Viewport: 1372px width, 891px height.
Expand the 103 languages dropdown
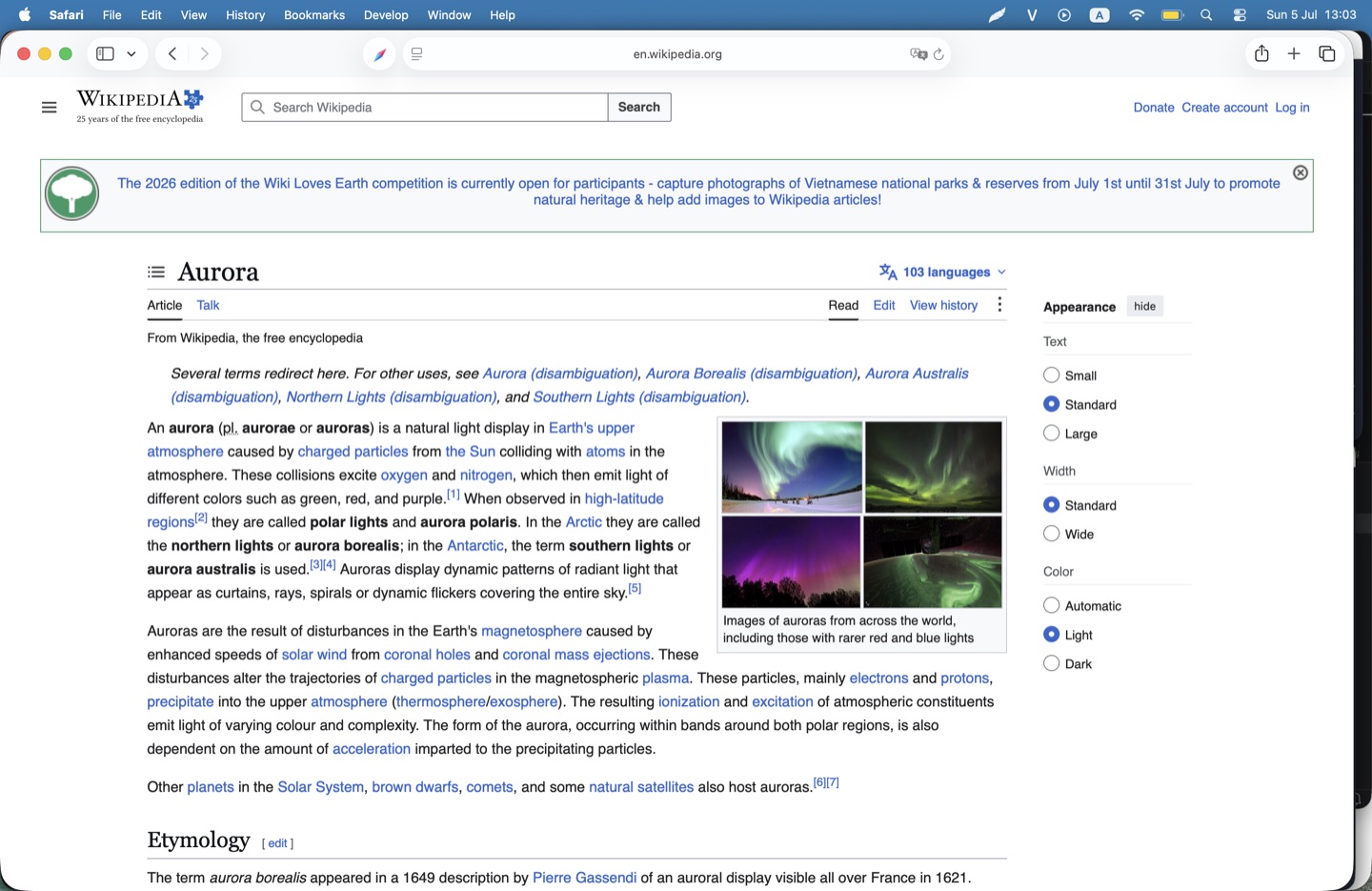click(x=943, y=273)
